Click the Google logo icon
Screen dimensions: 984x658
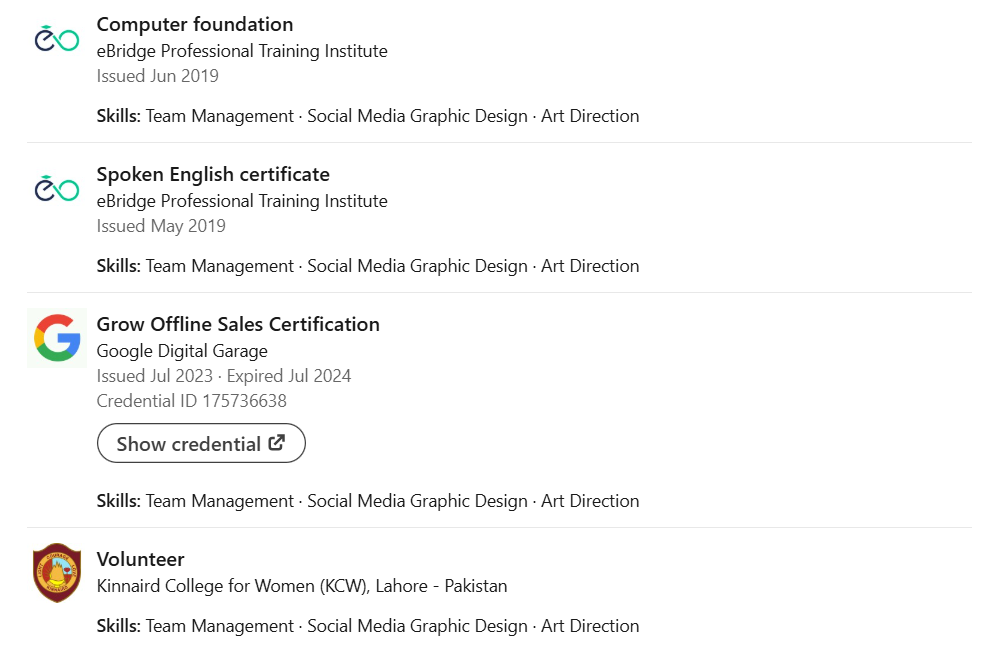click(x=57, y=337)
